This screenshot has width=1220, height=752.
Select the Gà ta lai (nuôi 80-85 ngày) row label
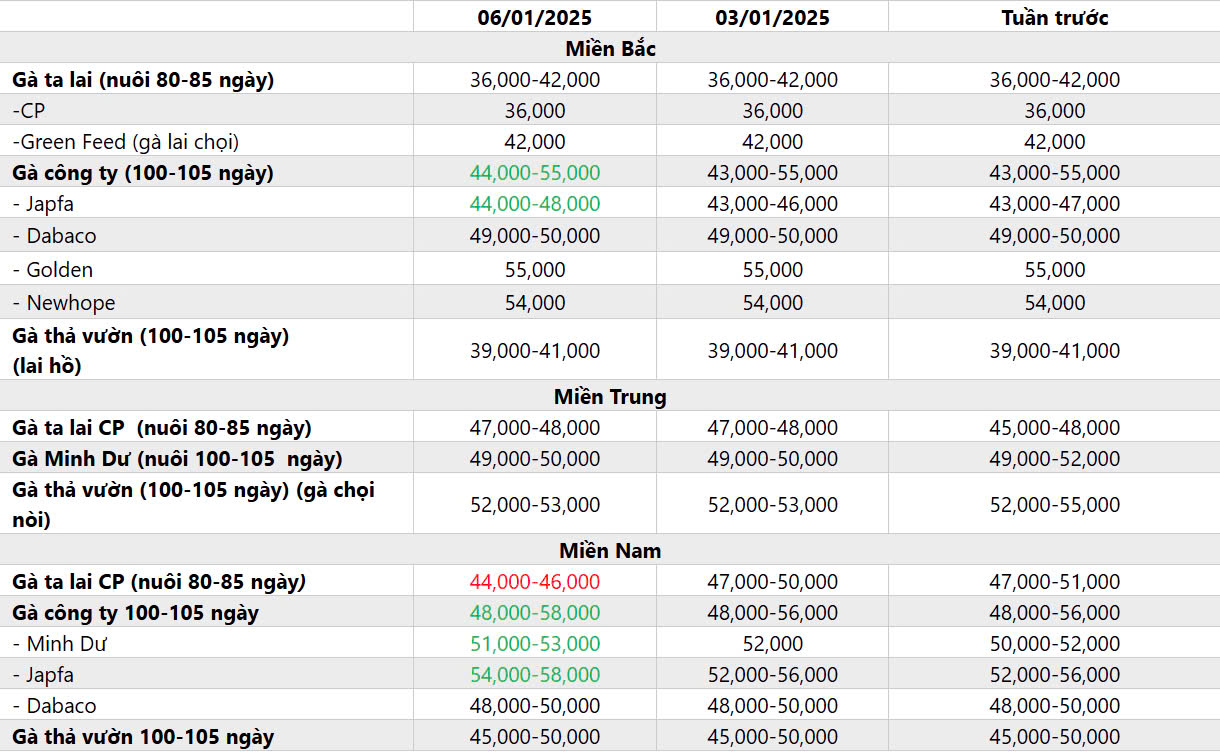[143, 80]
